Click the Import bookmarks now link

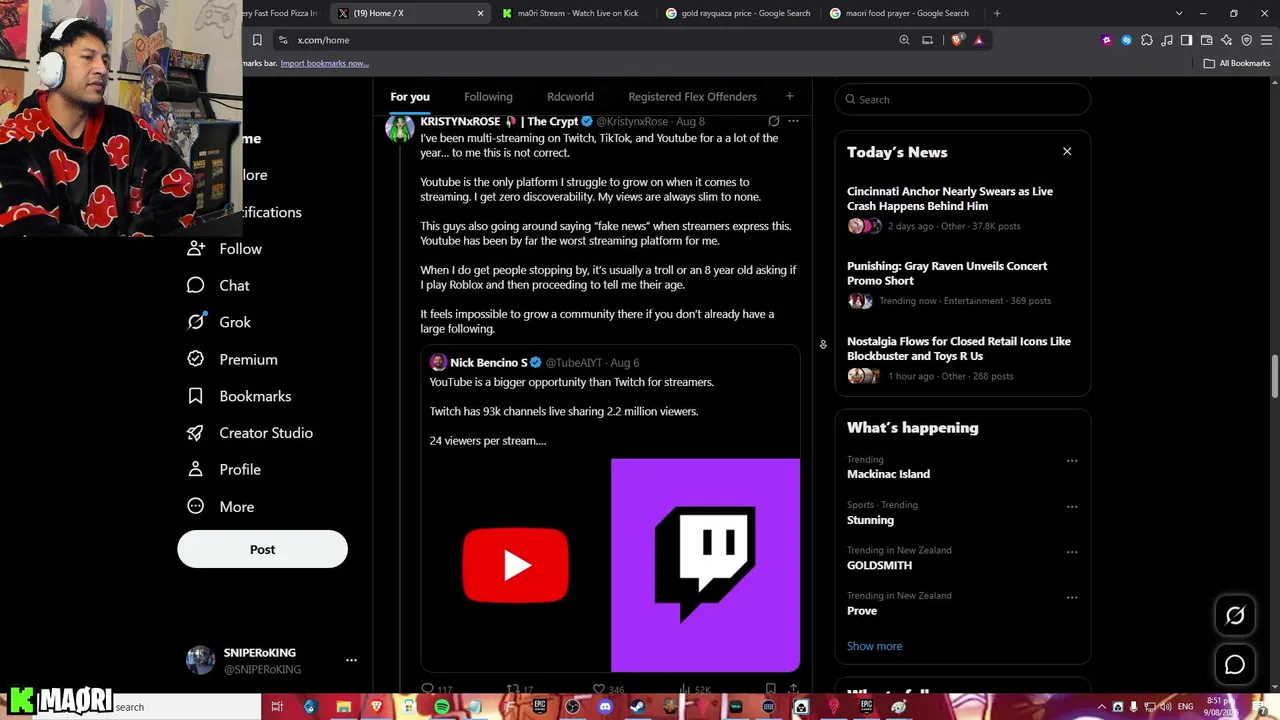(324, 63)
